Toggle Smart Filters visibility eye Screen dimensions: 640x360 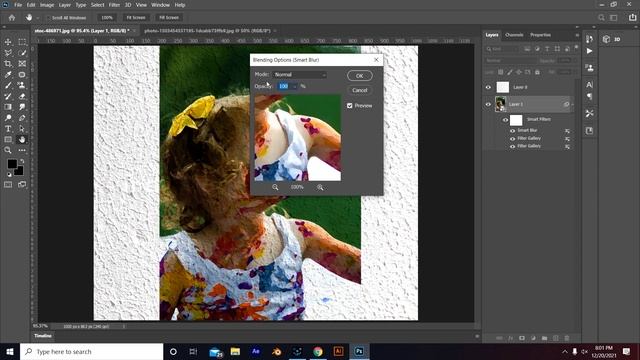[505, 120]
